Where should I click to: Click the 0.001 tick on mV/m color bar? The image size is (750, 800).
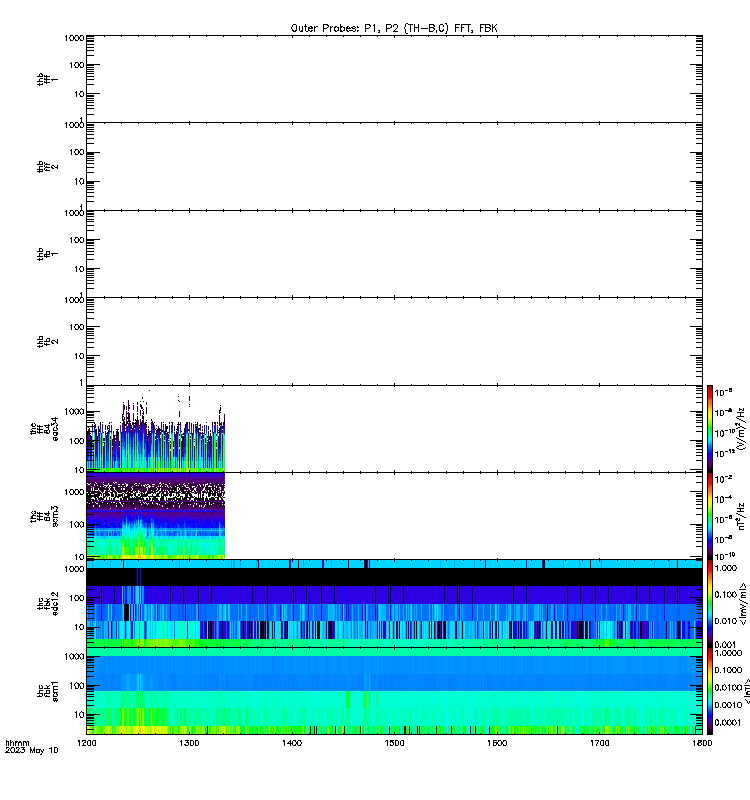tap(725, 644)
